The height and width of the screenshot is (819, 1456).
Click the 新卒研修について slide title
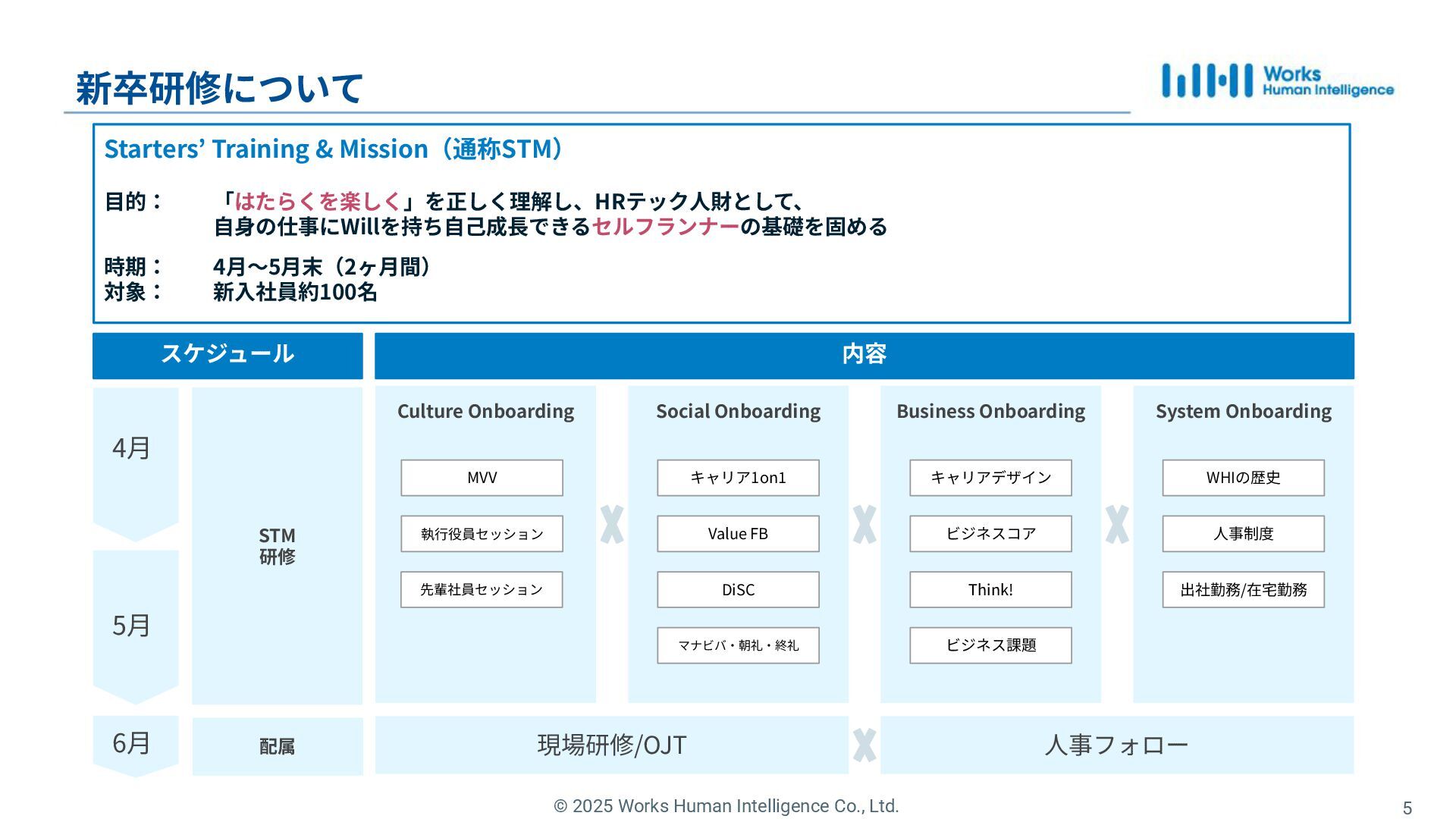click(220, 88)
